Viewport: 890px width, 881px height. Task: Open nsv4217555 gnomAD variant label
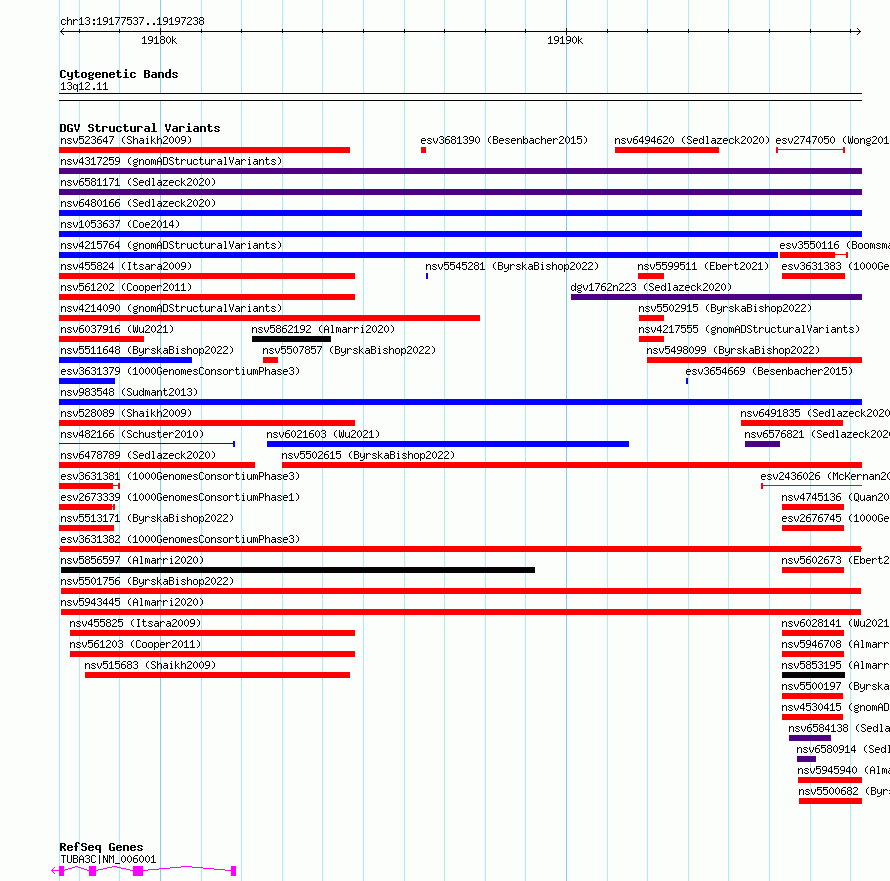coord(749,329)
